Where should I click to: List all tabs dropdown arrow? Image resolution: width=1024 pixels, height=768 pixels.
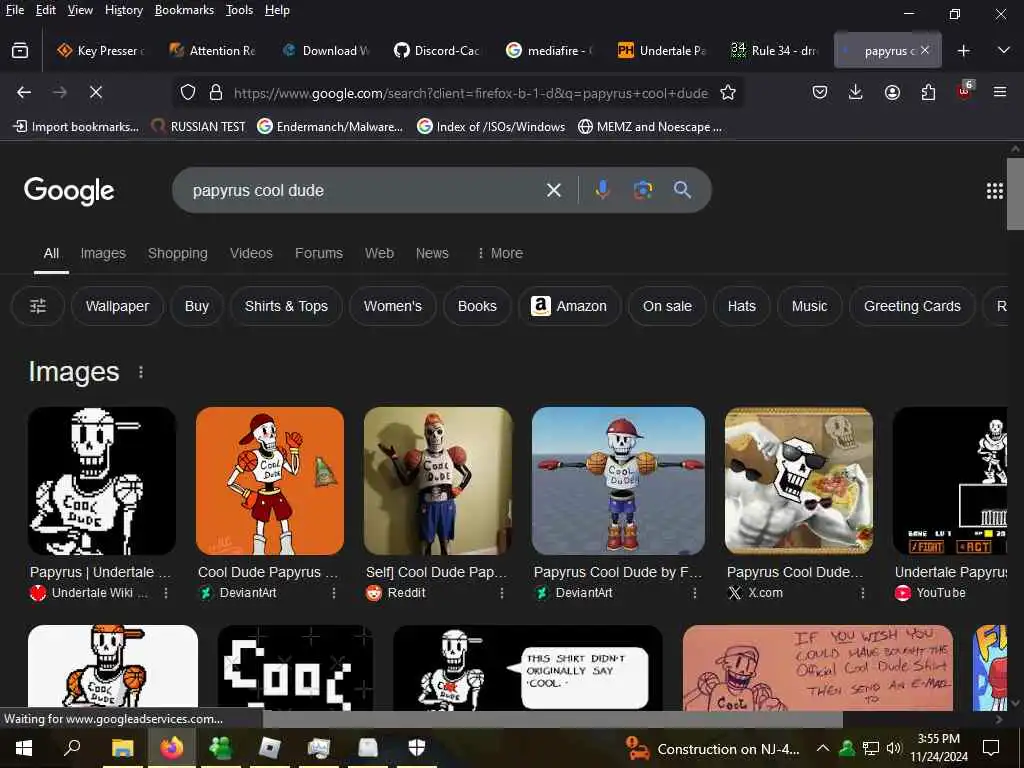pos(1004,50)
